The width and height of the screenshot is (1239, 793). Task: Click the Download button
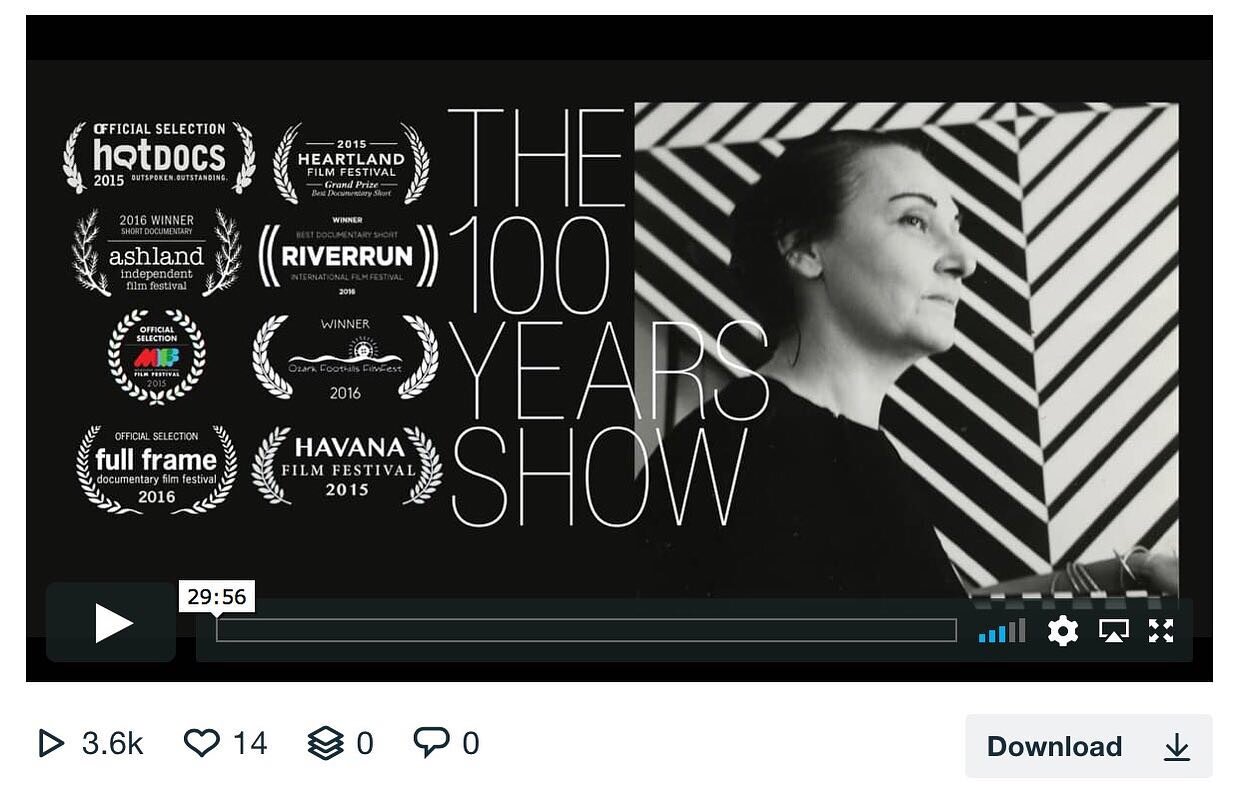click(1088, 746)
